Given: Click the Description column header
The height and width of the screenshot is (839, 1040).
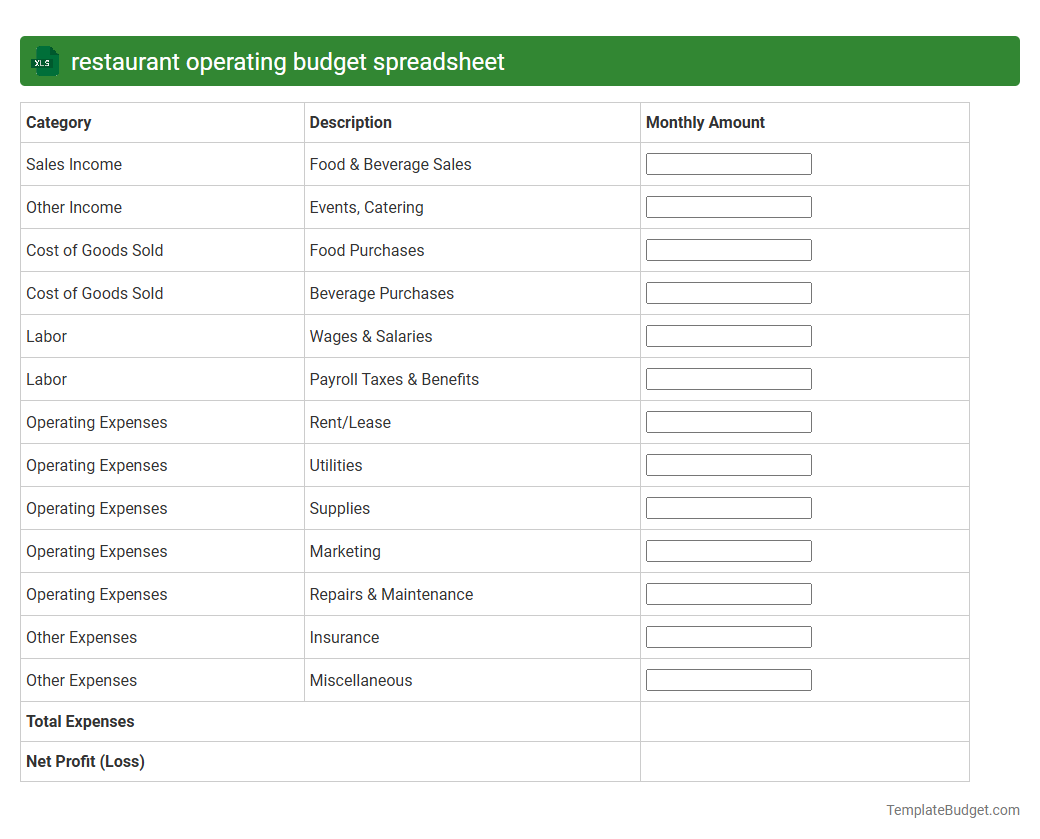Looking at the screenshot, I should 350,122.
